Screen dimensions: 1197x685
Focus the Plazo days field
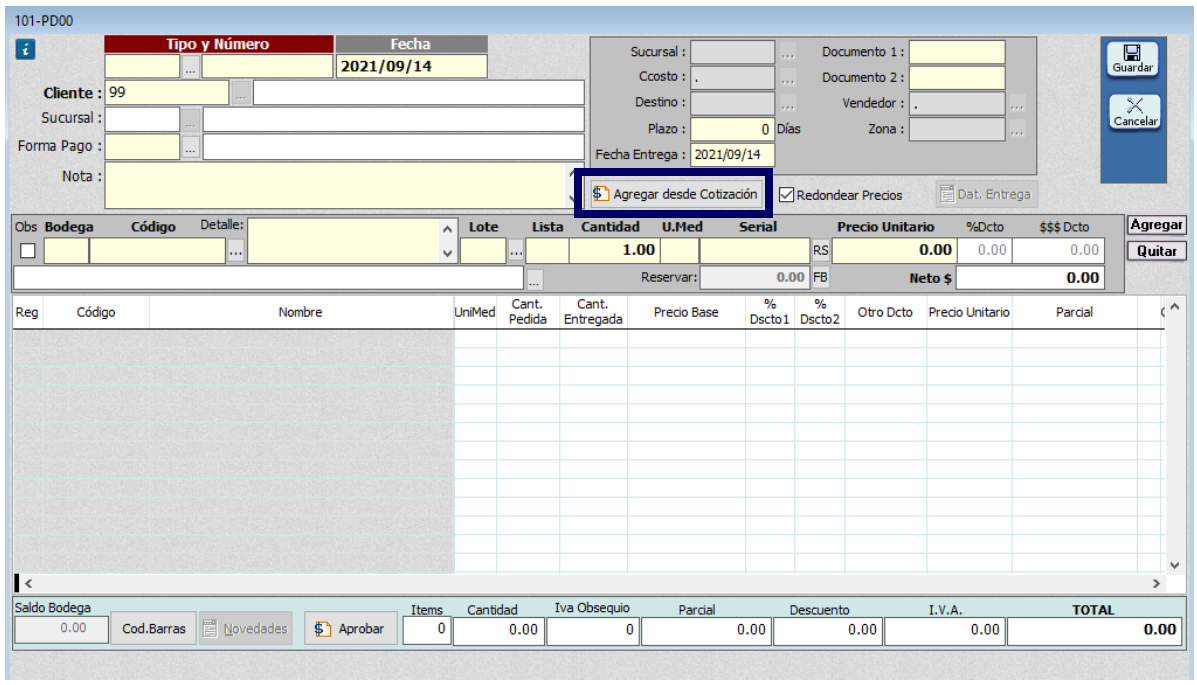click(732, 129)
